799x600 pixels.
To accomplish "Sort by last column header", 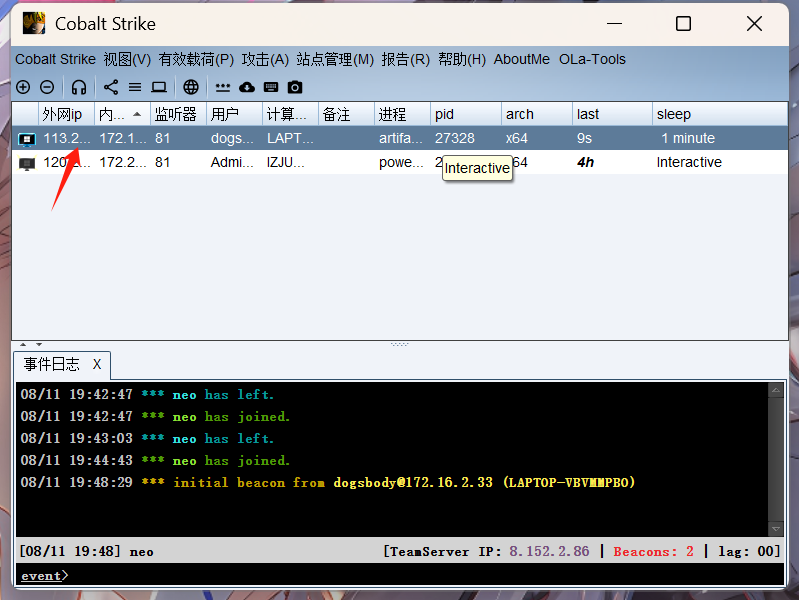I will pyautogui.click(x=612, y=114).
